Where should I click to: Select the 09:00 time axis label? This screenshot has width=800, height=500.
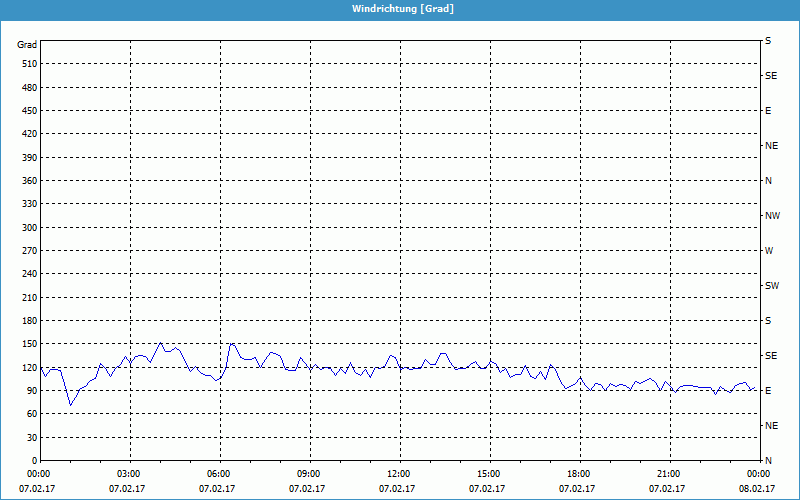(309, 474)
